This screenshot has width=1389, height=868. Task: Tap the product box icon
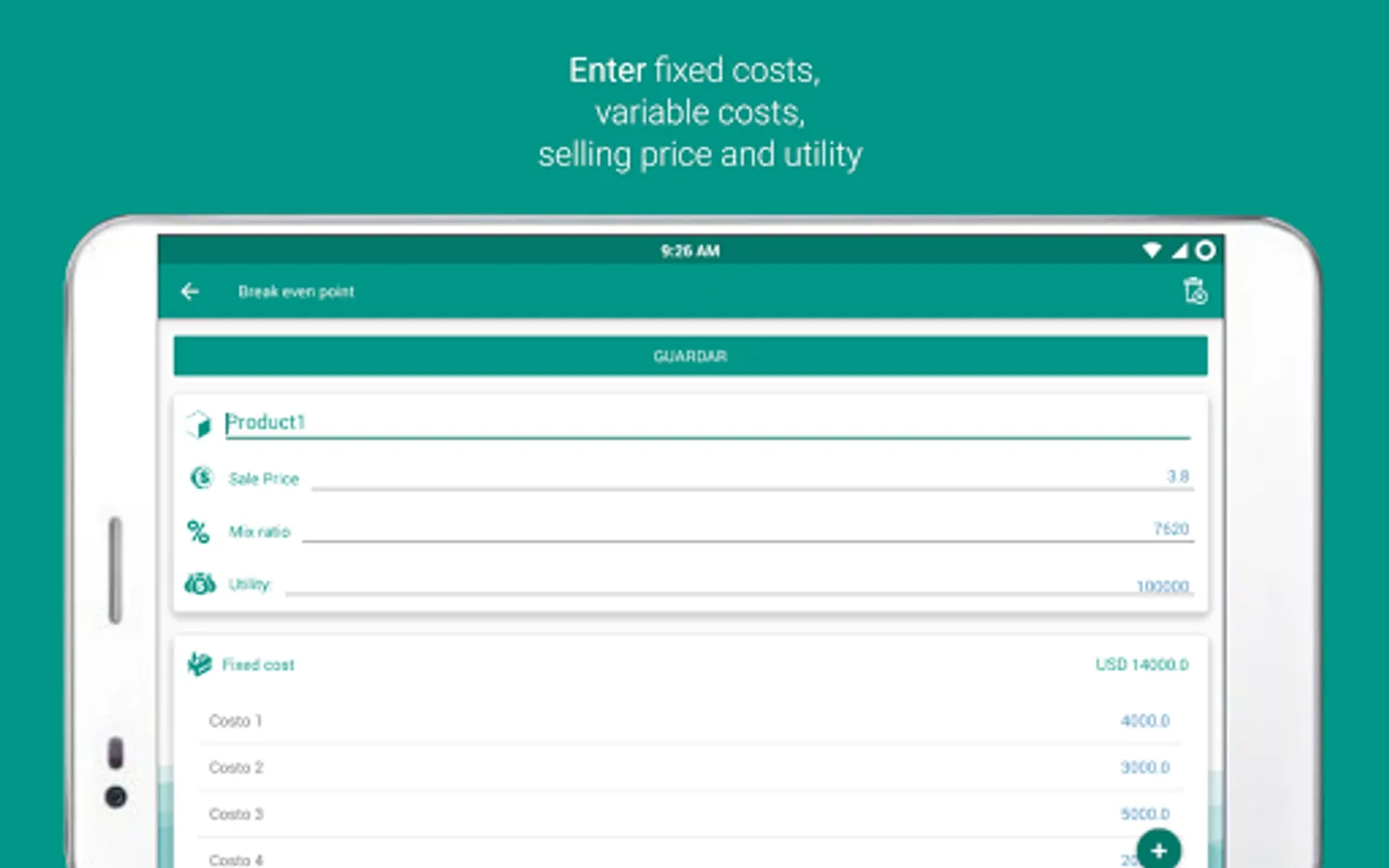tap(199, 423)
